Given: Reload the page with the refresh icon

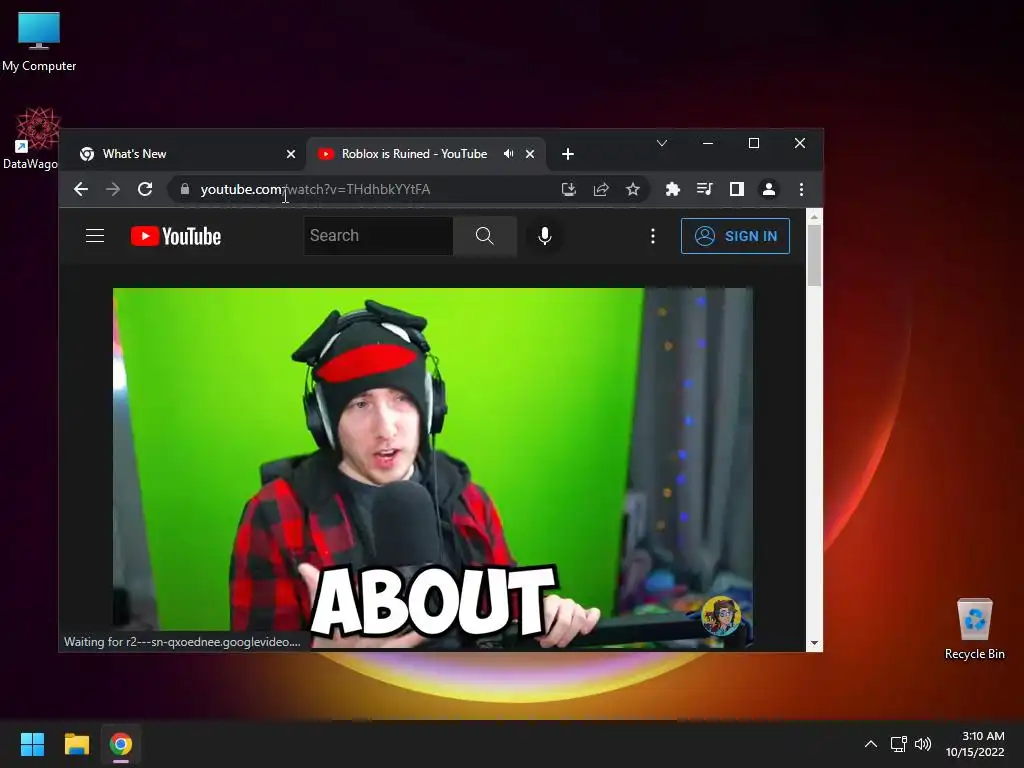Looking at the screenshot, I should pyautogui.click(x=145, y=189).
